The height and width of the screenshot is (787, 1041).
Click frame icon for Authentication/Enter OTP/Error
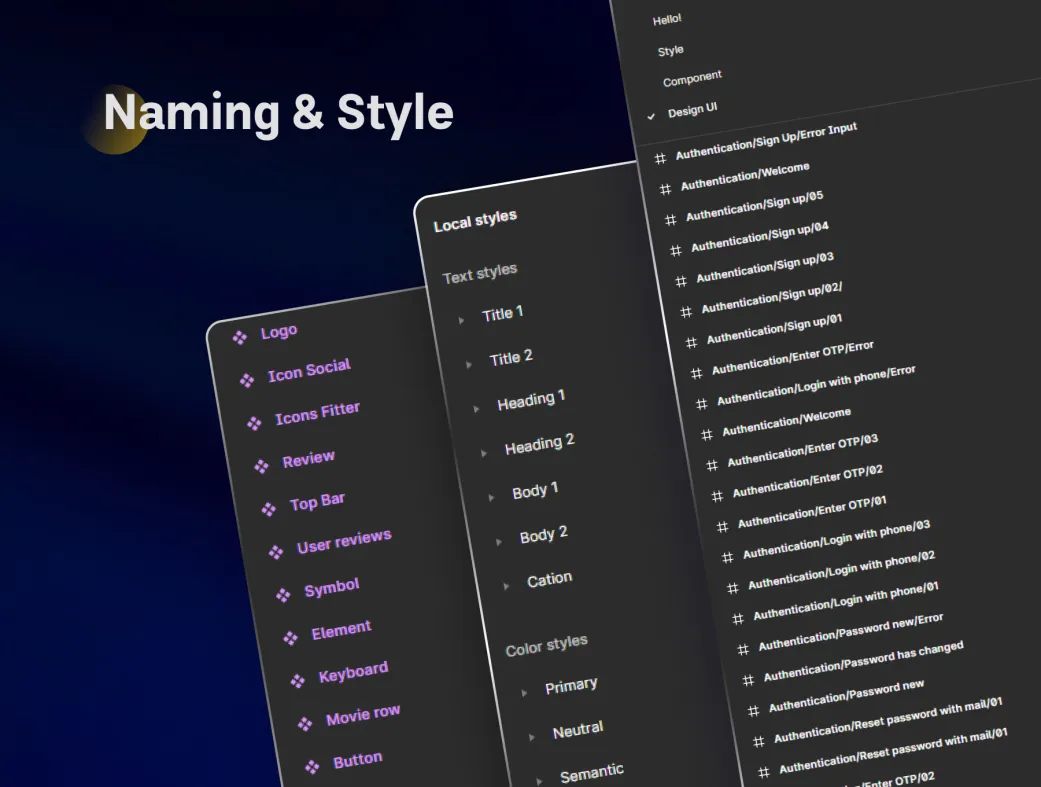tap(697, 373)
